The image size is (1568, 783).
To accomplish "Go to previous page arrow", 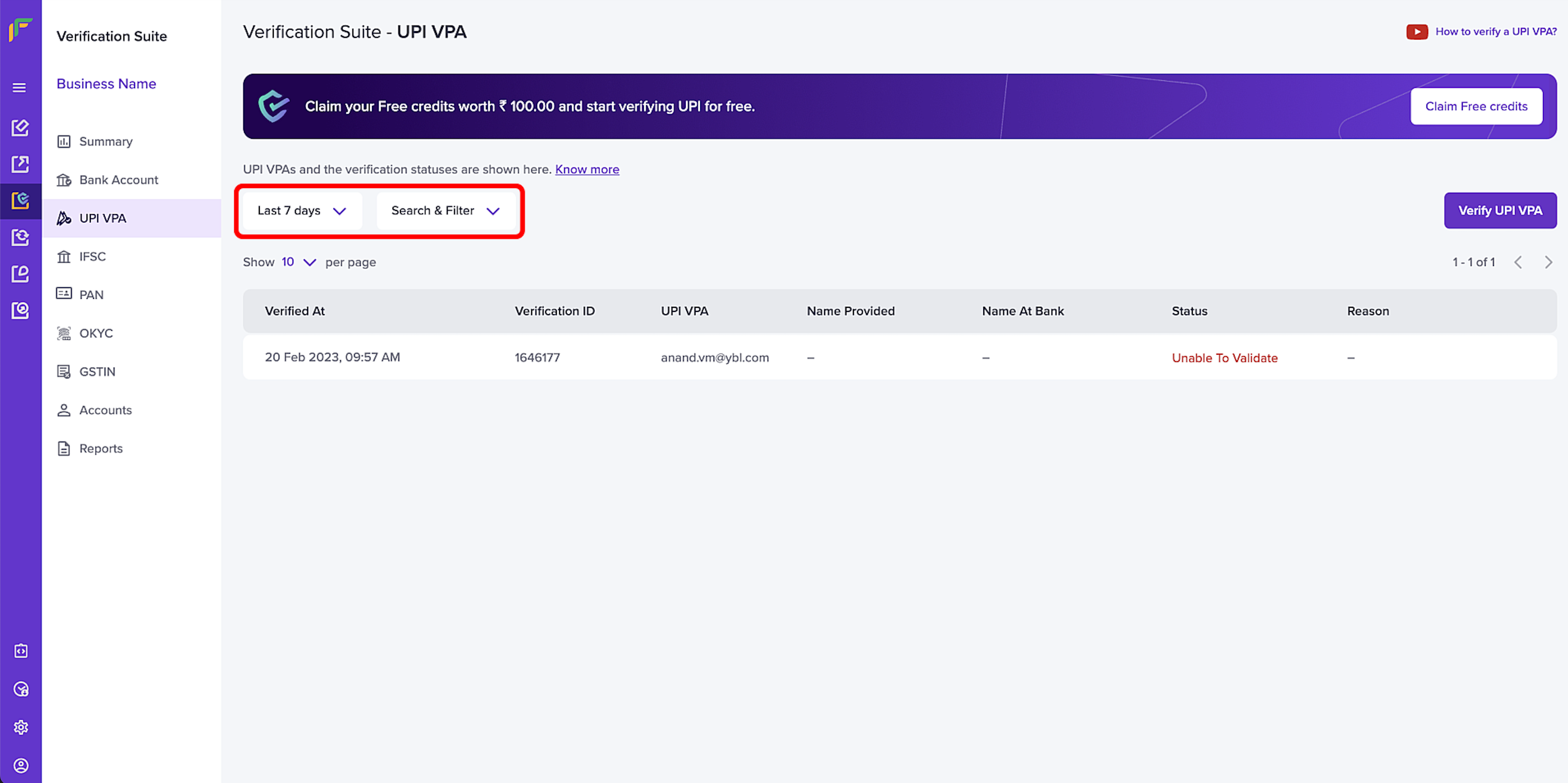I will point(1518,263).
